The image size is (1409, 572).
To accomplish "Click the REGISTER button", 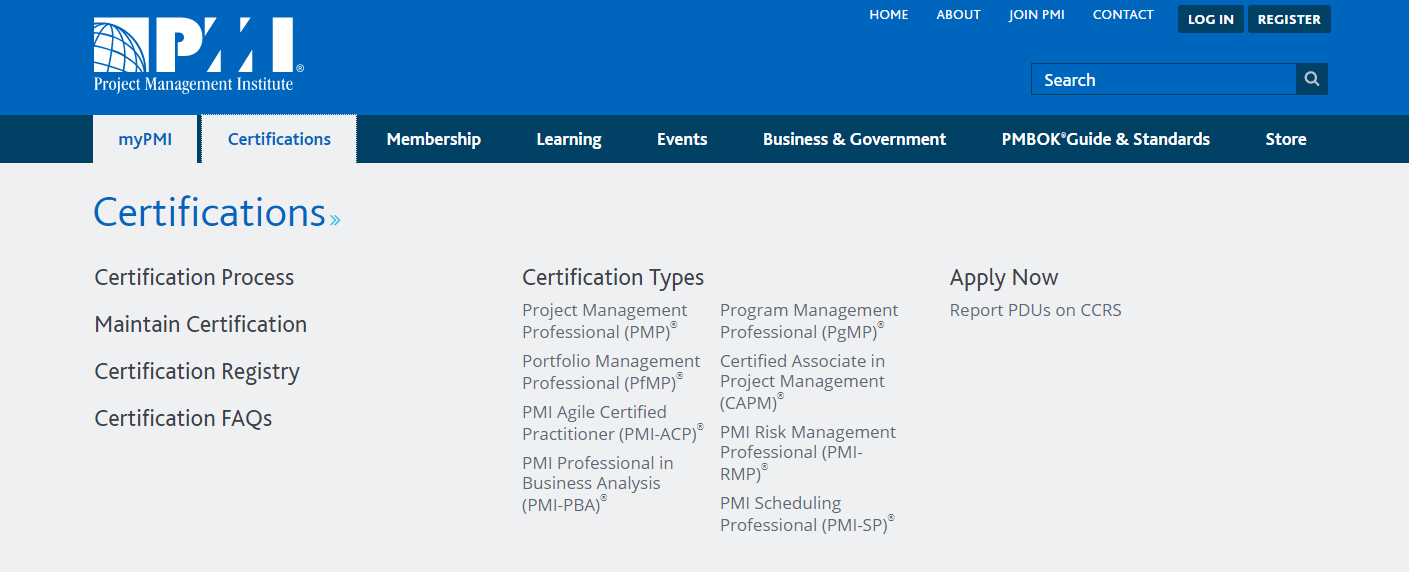I will coord(1289,19).
